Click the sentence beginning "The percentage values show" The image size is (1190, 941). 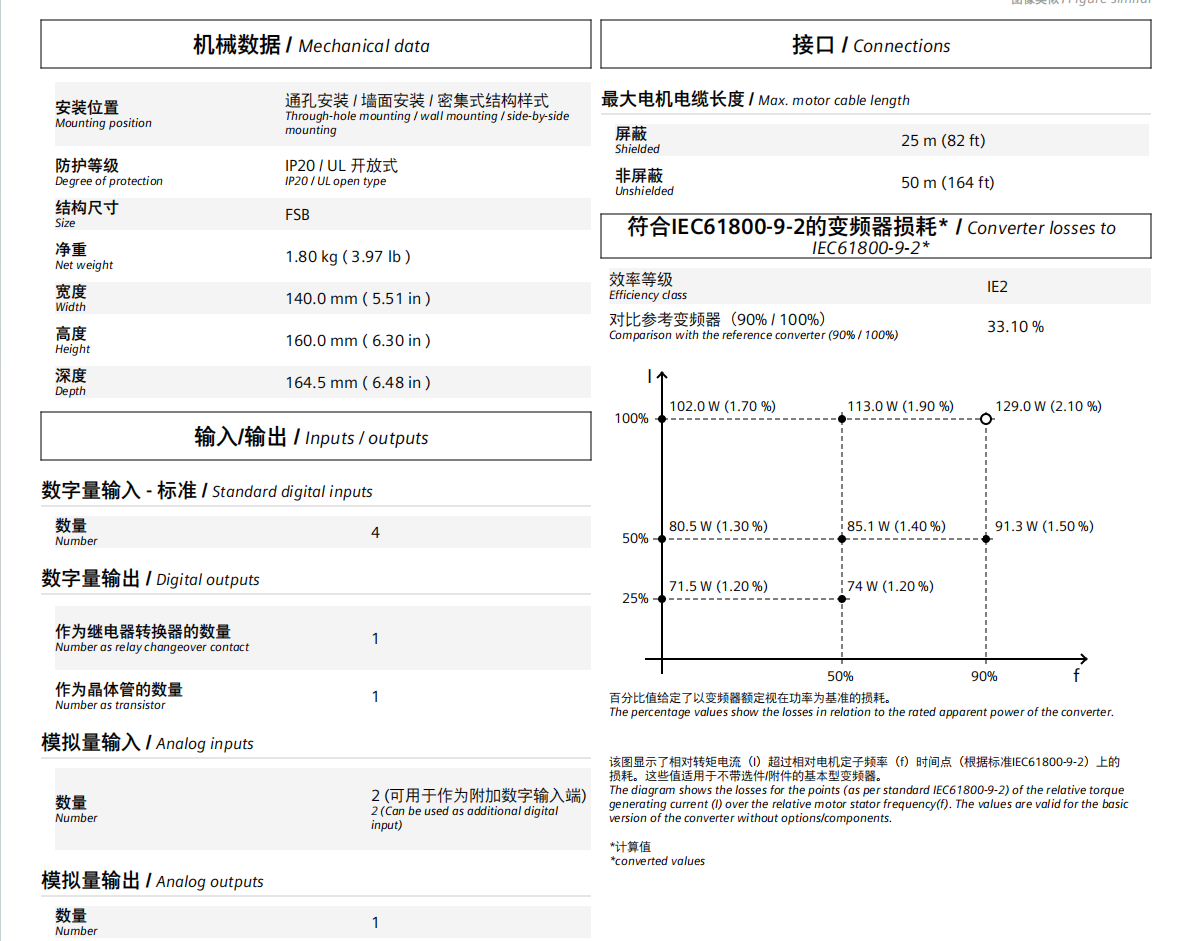pos(861,713)
